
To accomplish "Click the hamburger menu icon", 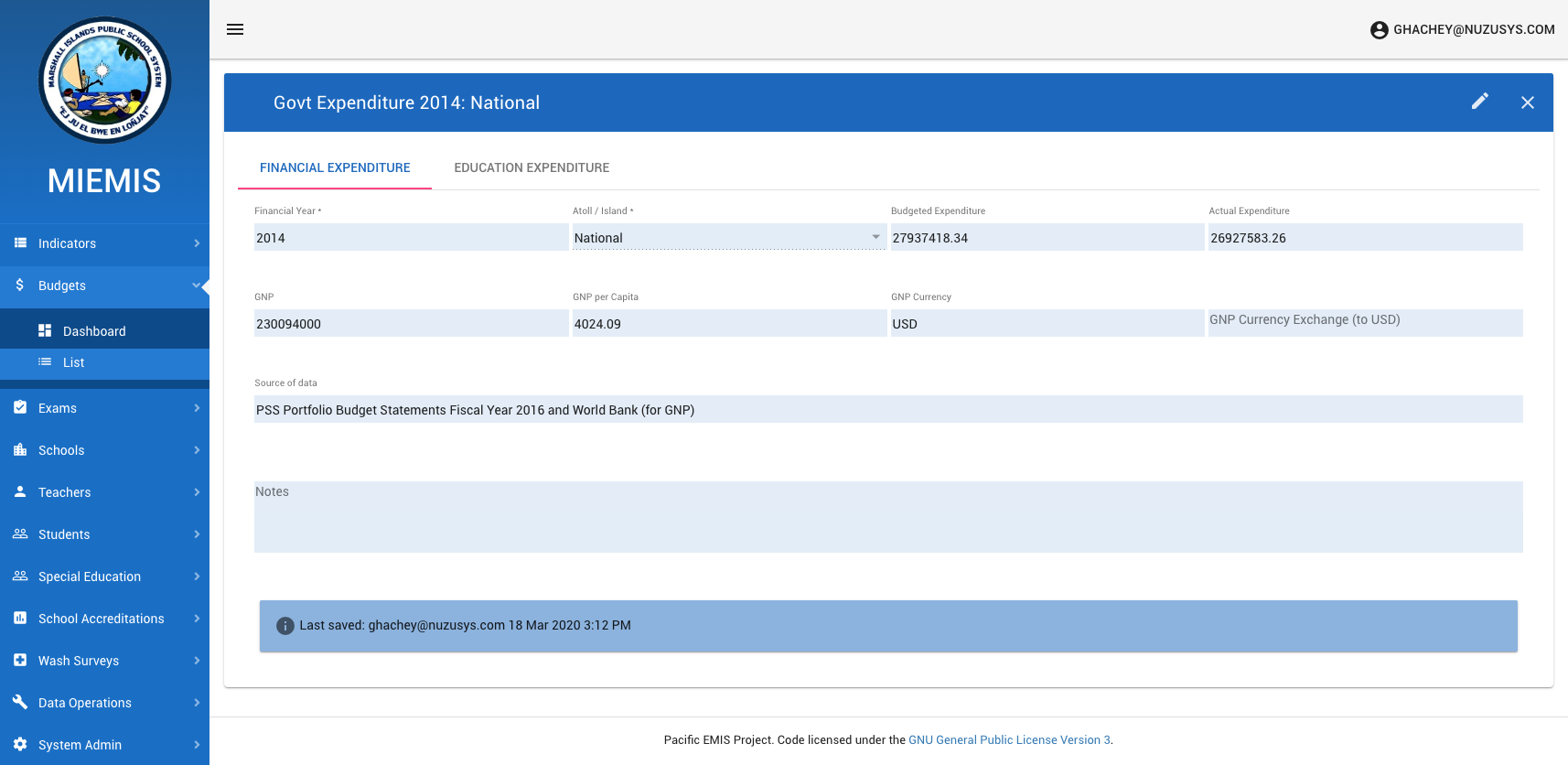I will pyautogui.click(x=235, y=29).
